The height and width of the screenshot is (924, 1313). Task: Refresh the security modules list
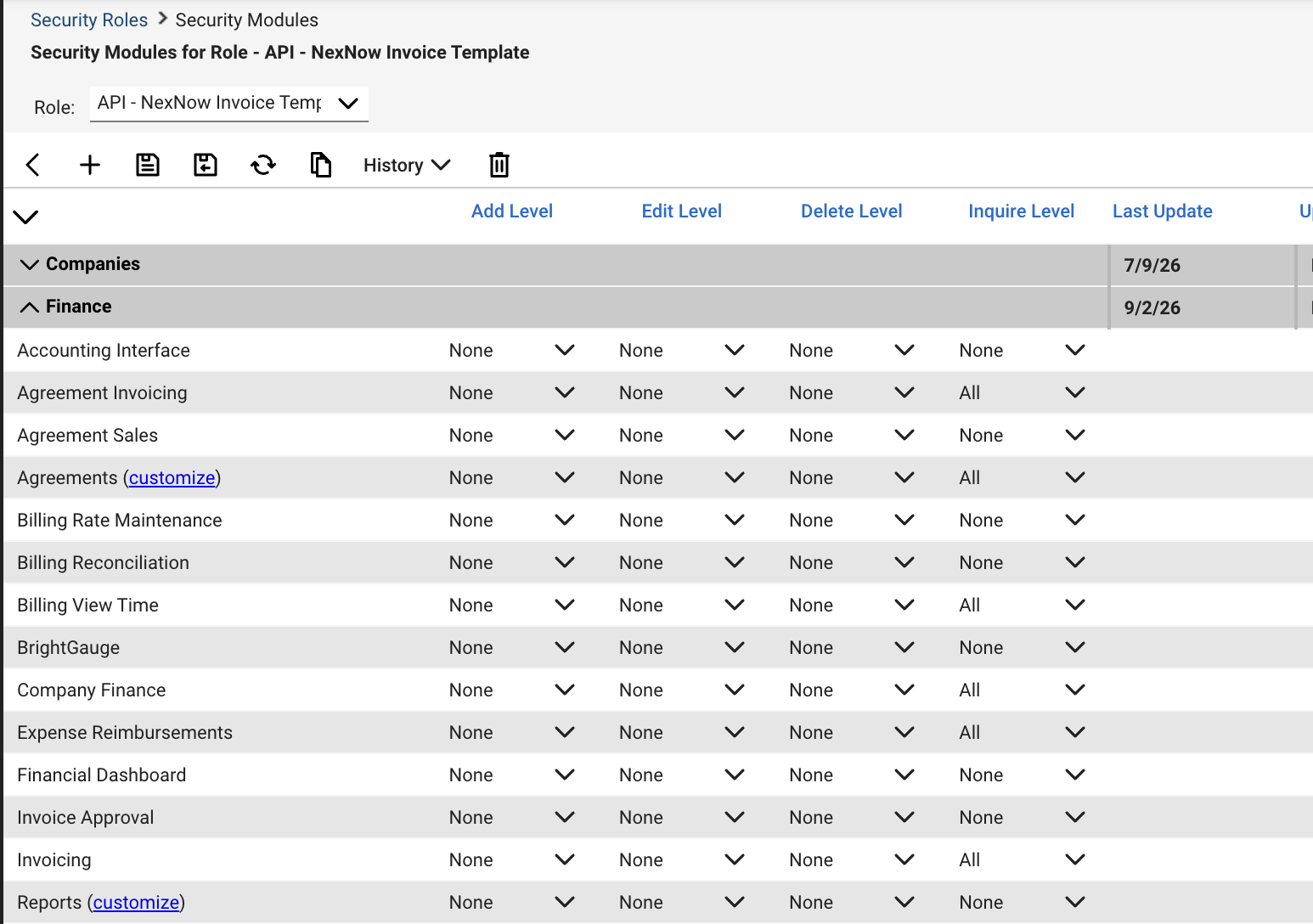pos(263,165)
